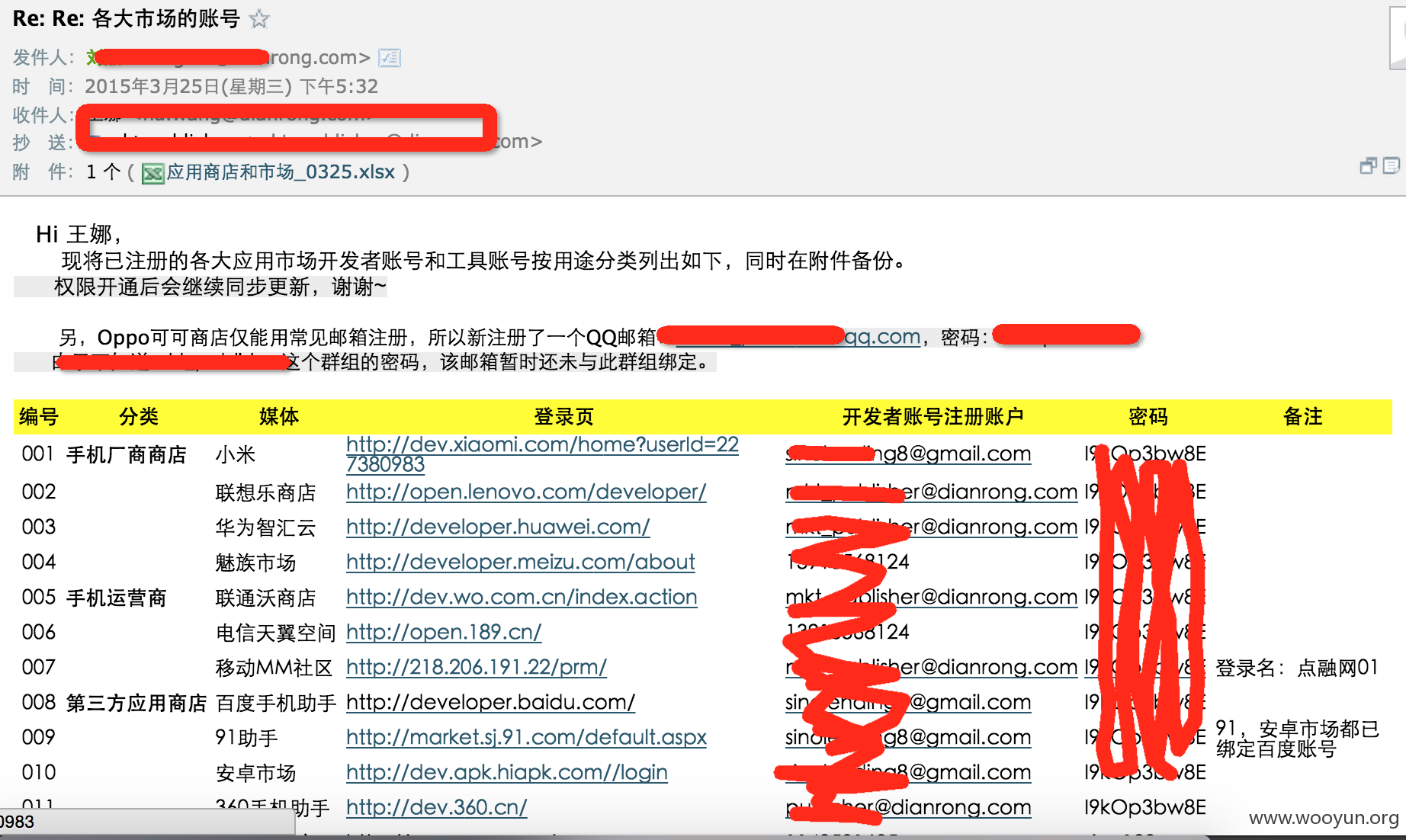
Task: Click the 移动MM社区 media cell
Action: click(274, 668)
